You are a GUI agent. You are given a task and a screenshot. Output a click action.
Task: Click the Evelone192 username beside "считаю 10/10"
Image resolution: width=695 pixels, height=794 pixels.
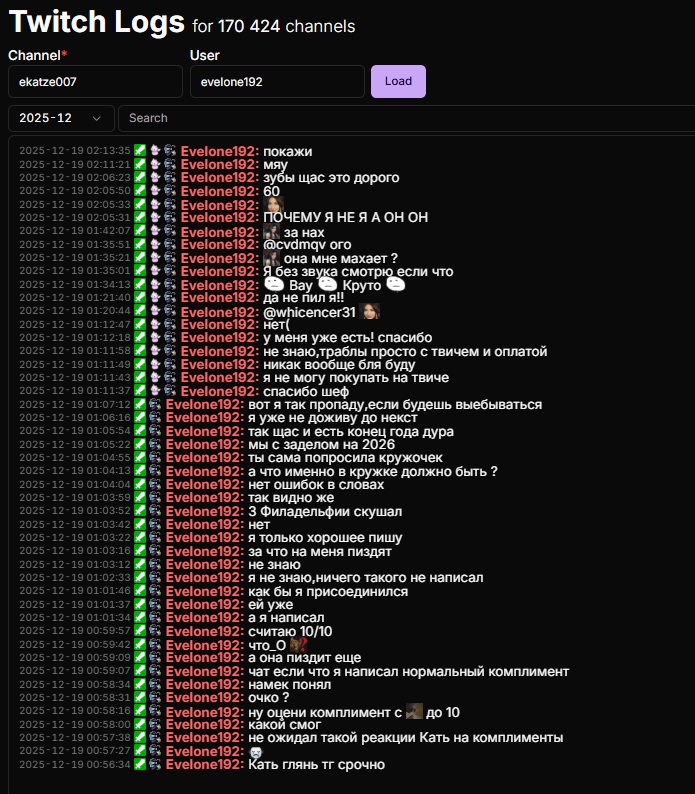coord(205,631)
